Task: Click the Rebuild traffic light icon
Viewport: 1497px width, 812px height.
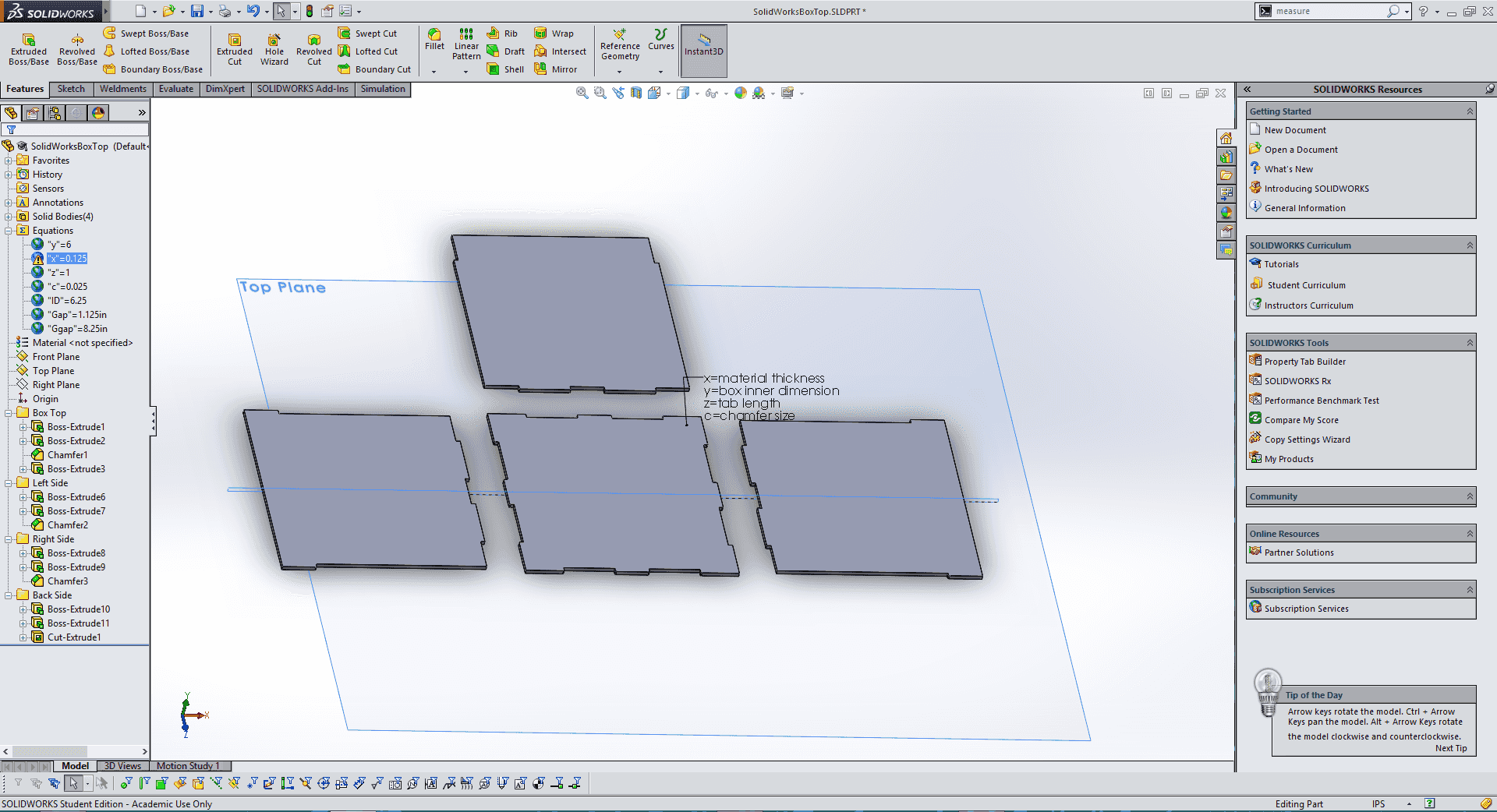Action: pyautogui.click(x=310, y=11)
